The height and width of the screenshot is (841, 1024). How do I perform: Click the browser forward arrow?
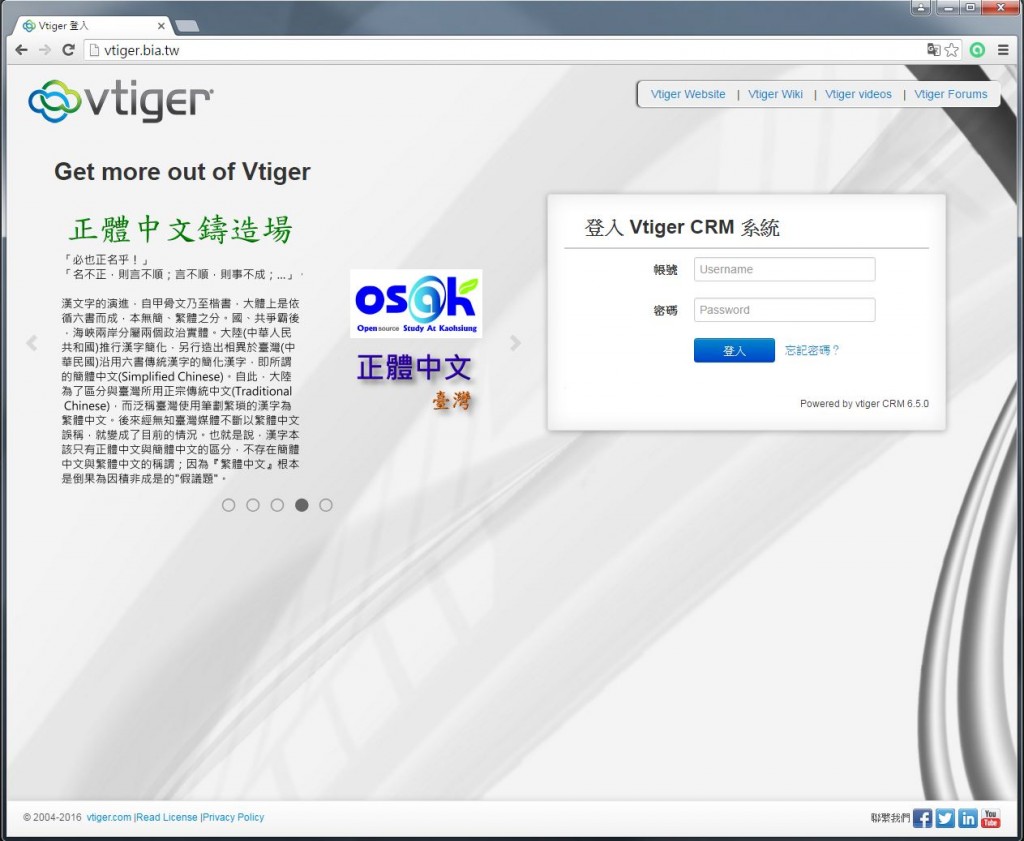[x=44, y=50]
